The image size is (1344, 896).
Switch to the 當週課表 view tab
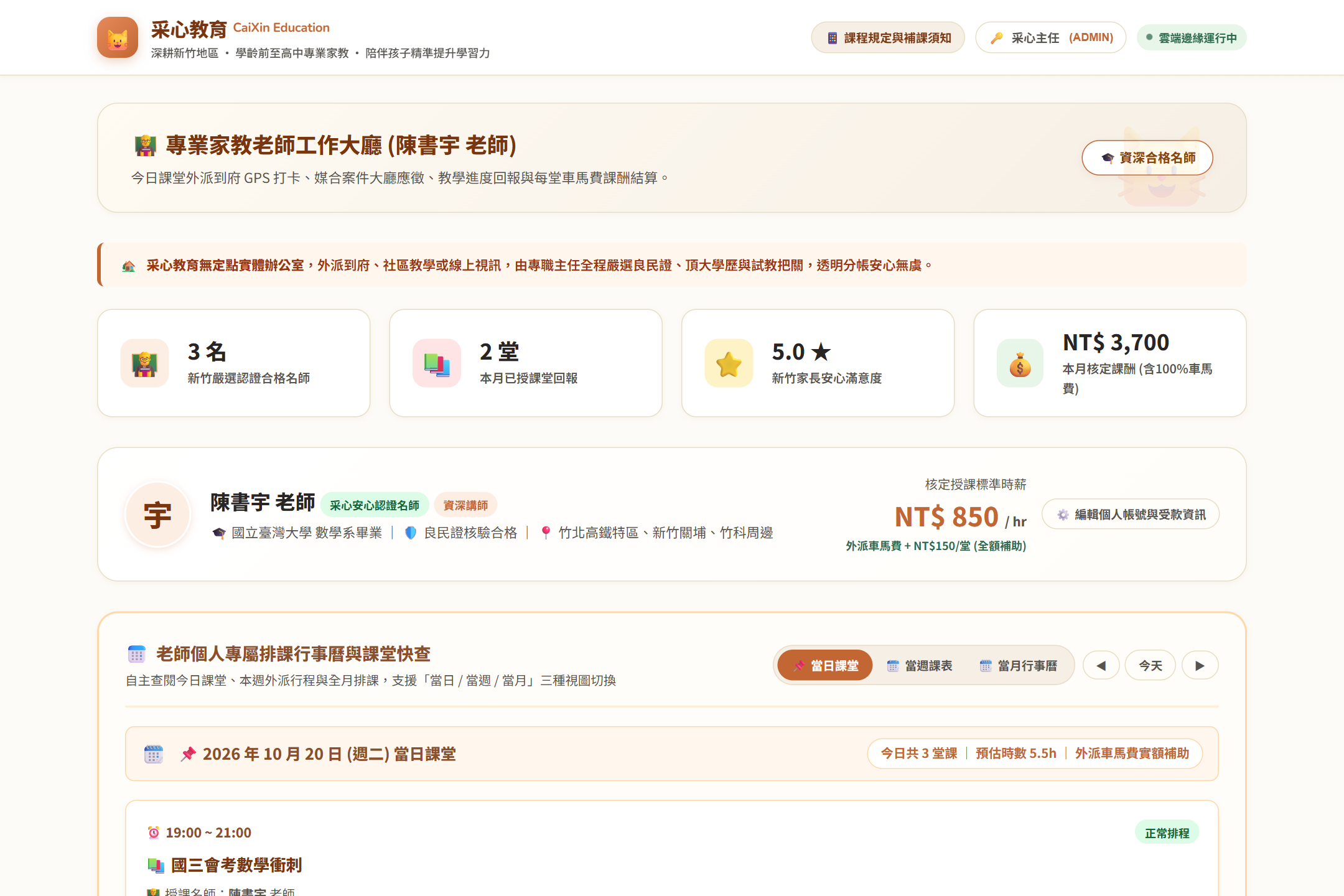[x=920, y=666]
